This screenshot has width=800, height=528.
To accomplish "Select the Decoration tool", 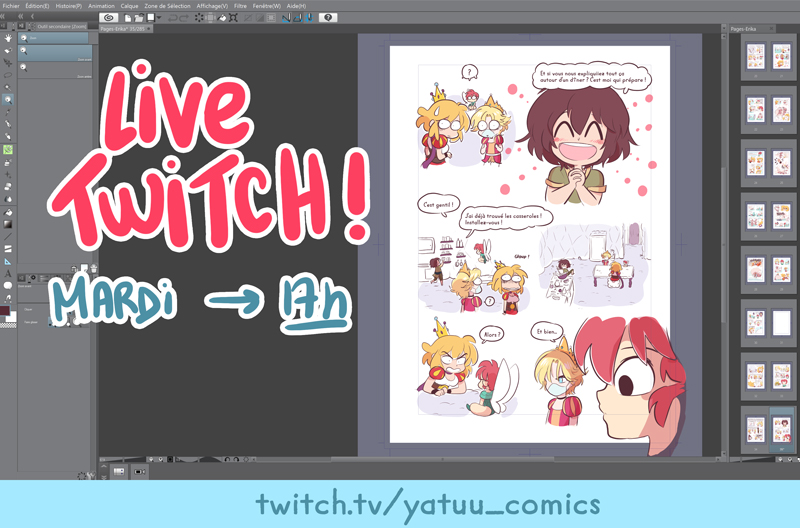I will pos(8,175).
